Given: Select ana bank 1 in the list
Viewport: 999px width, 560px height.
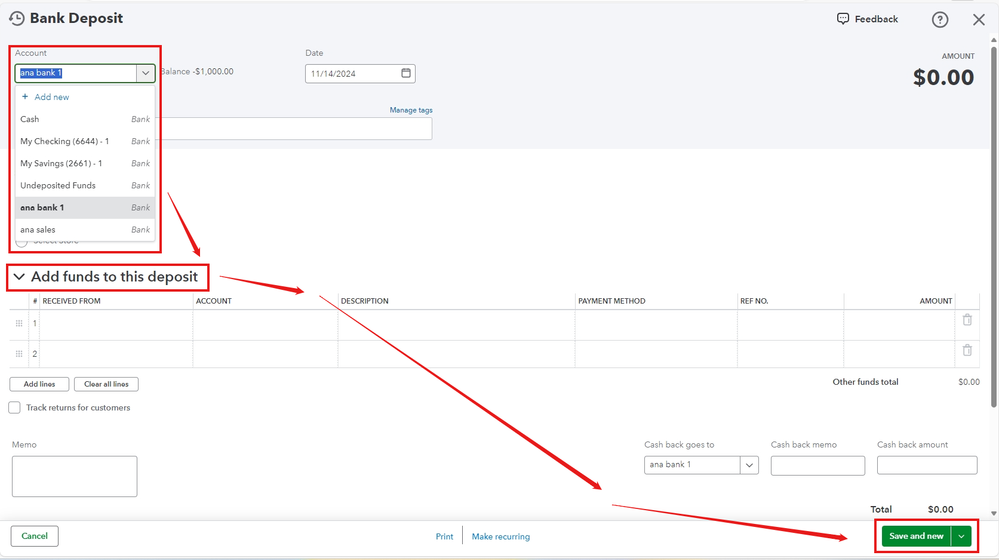Looking at the screenshot, I should click(85, 208).
